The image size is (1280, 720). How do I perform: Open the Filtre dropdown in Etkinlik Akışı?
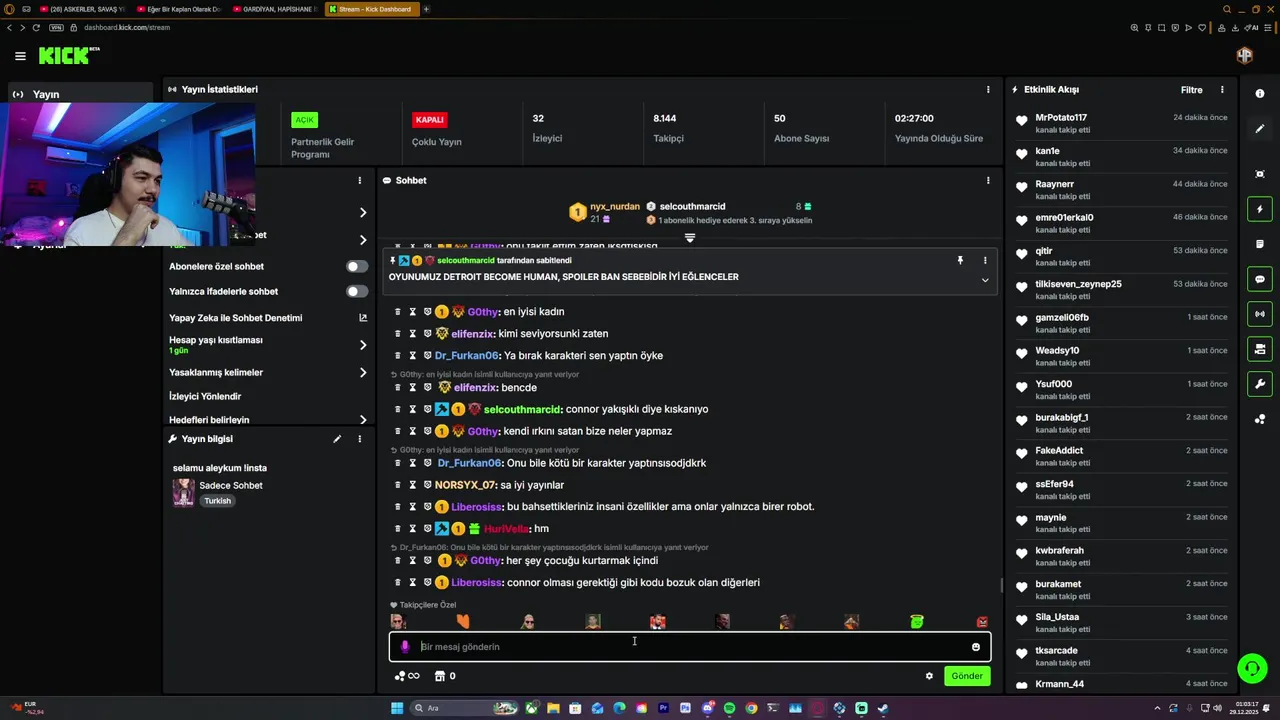pyautogui.click(x=1192, y=89)
